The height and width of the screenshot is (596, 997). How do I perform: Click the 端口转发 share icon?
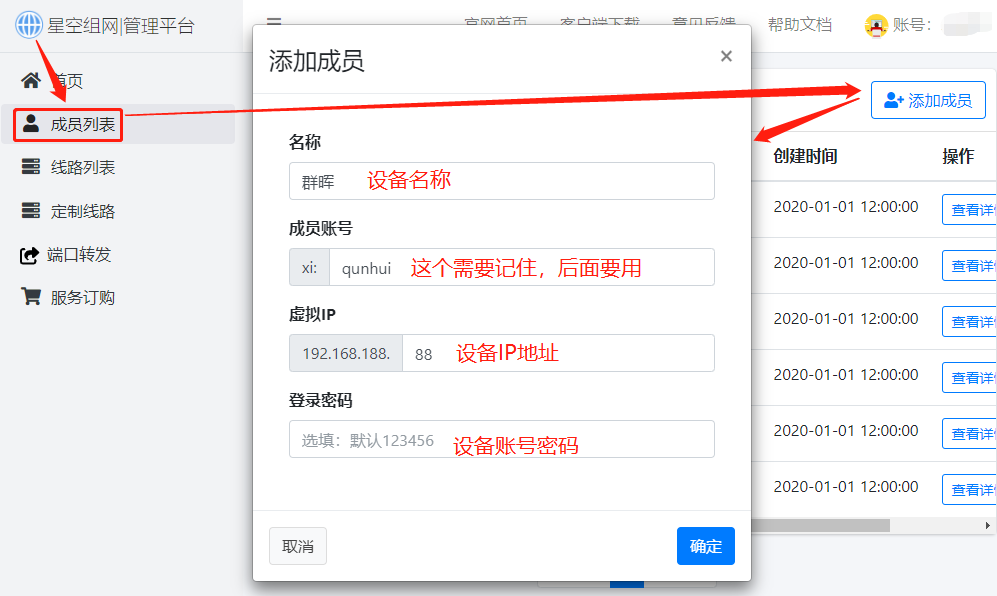29,255
